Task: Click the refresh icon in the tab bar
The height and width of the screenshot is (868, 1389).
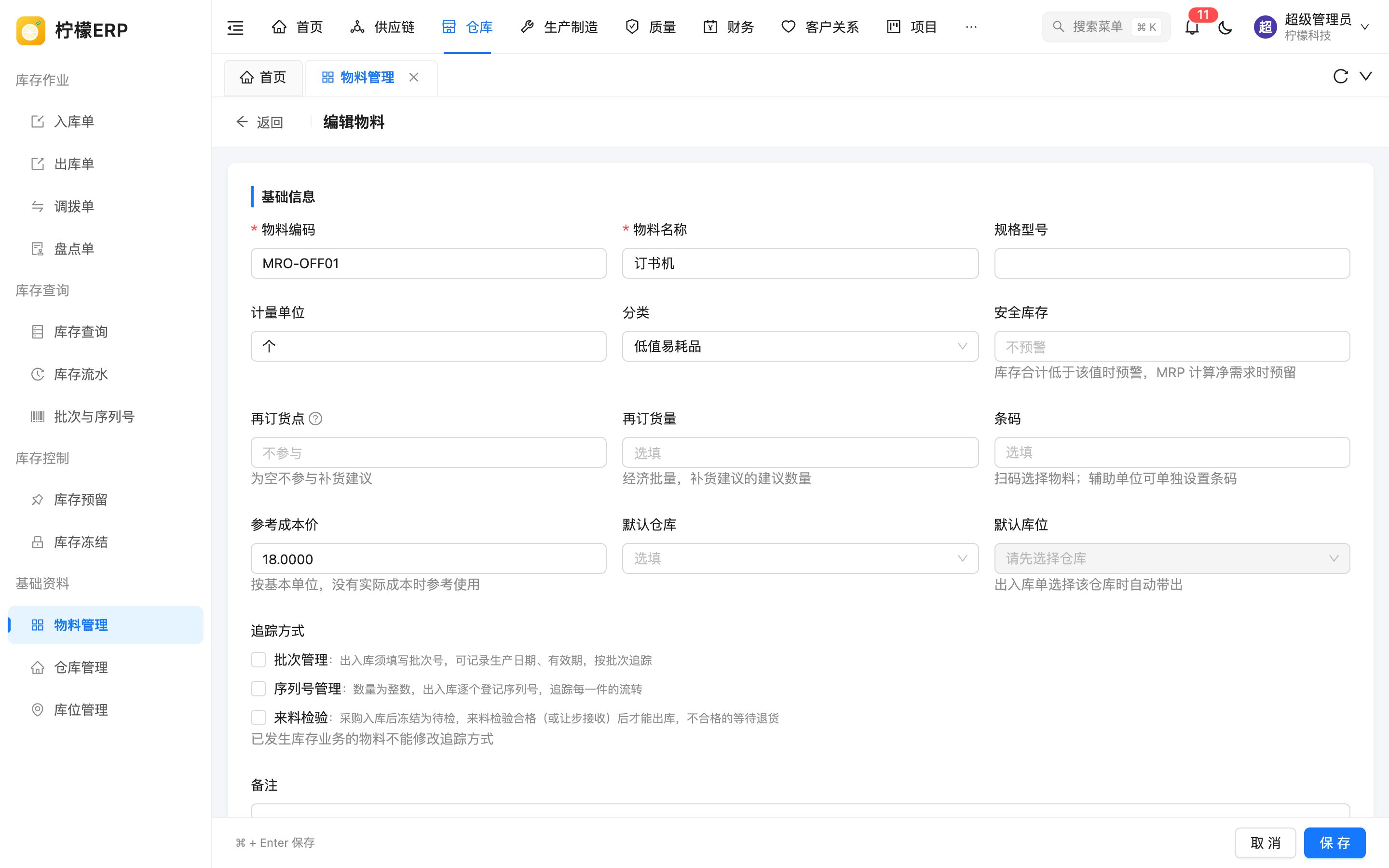Action: pyautogui.click(x=1340, y=76)
